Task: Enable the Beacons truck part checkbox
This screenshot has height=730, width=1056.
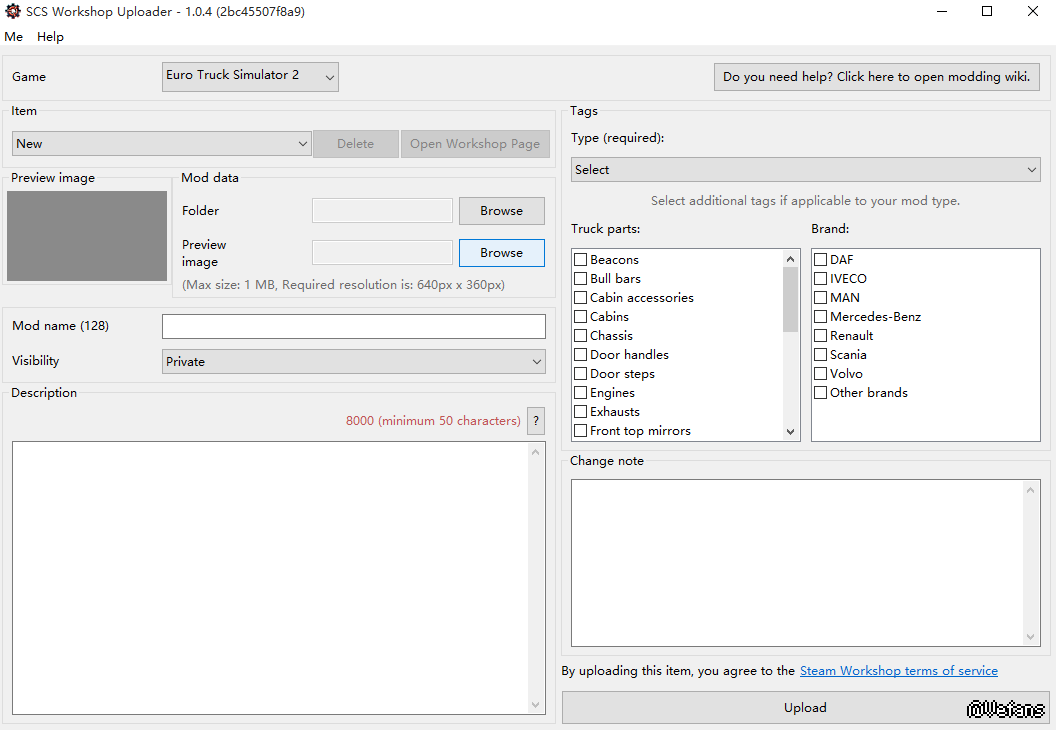Action: click(x=580, y=260)
